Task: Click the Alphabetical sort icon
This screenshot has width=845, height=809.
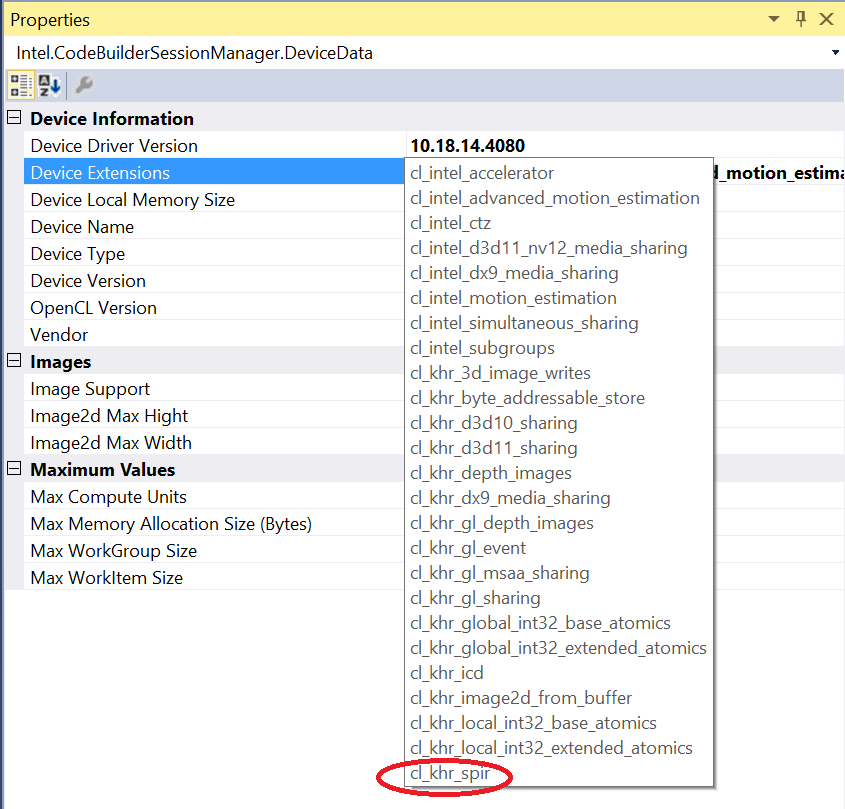Action: click(x=50, y=85)
